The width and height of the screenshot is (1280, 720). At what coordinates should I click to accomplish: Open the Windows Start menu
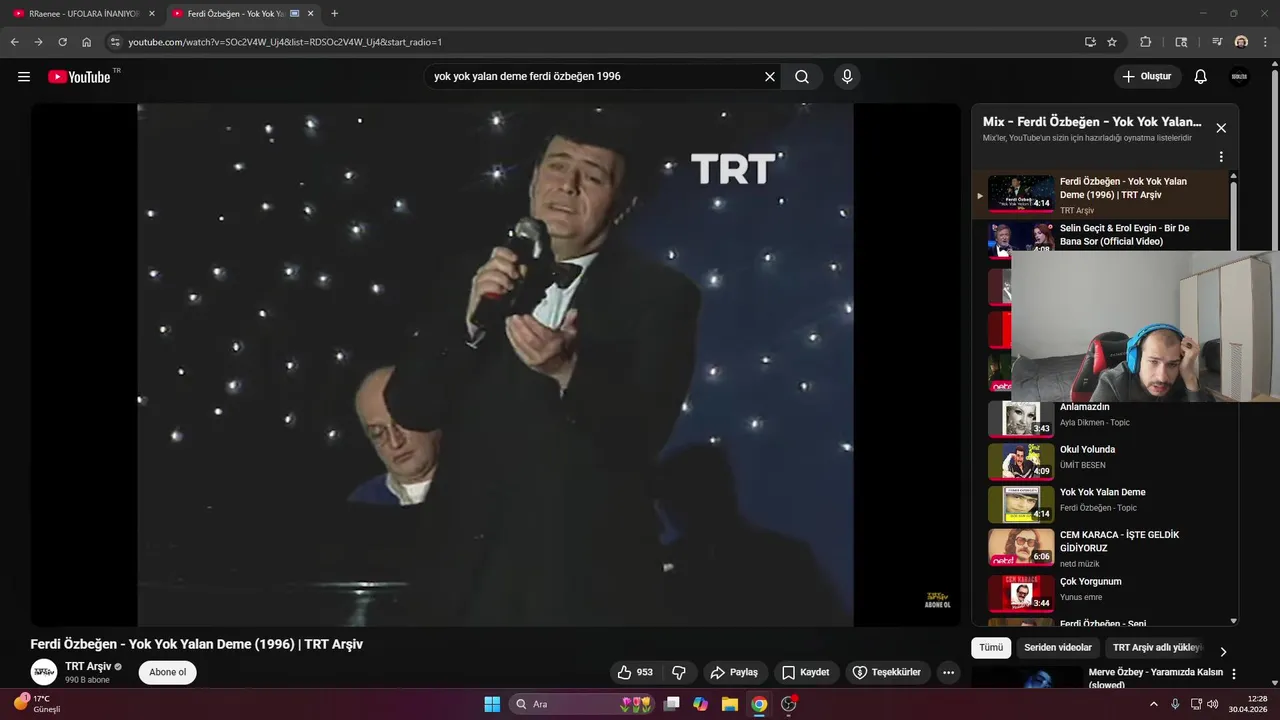point(492,704)
